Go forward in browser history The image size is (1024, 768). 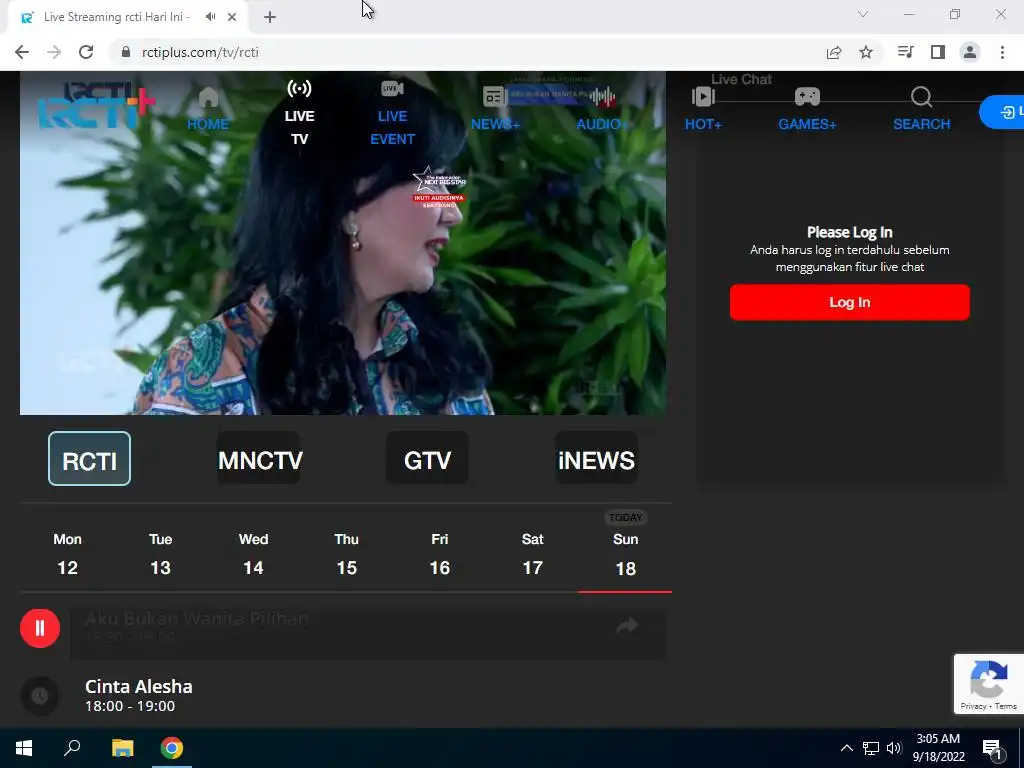pos(54,52)
